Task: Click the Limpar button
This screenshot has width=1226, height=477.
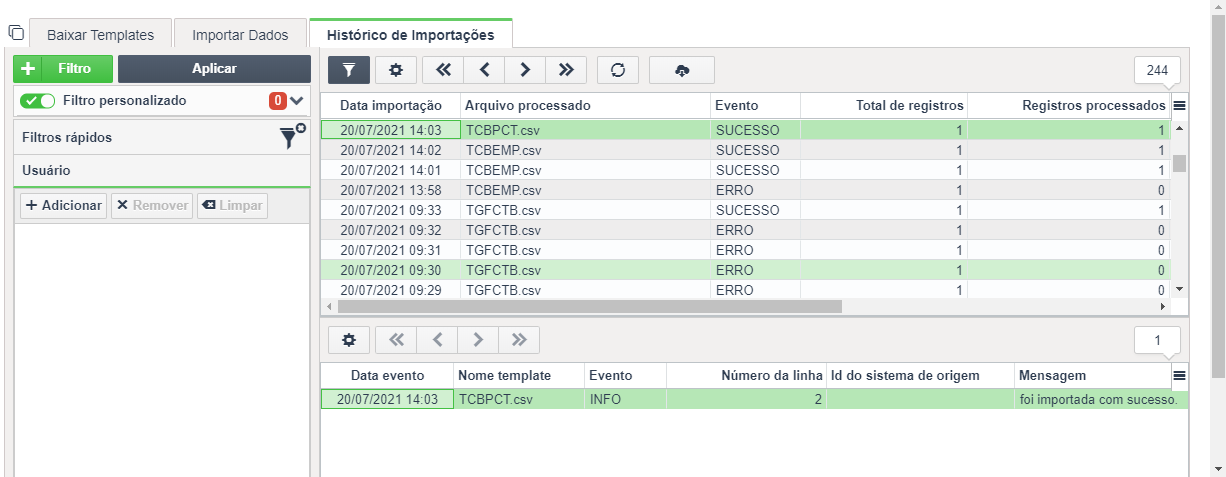Action: (232, 205)
